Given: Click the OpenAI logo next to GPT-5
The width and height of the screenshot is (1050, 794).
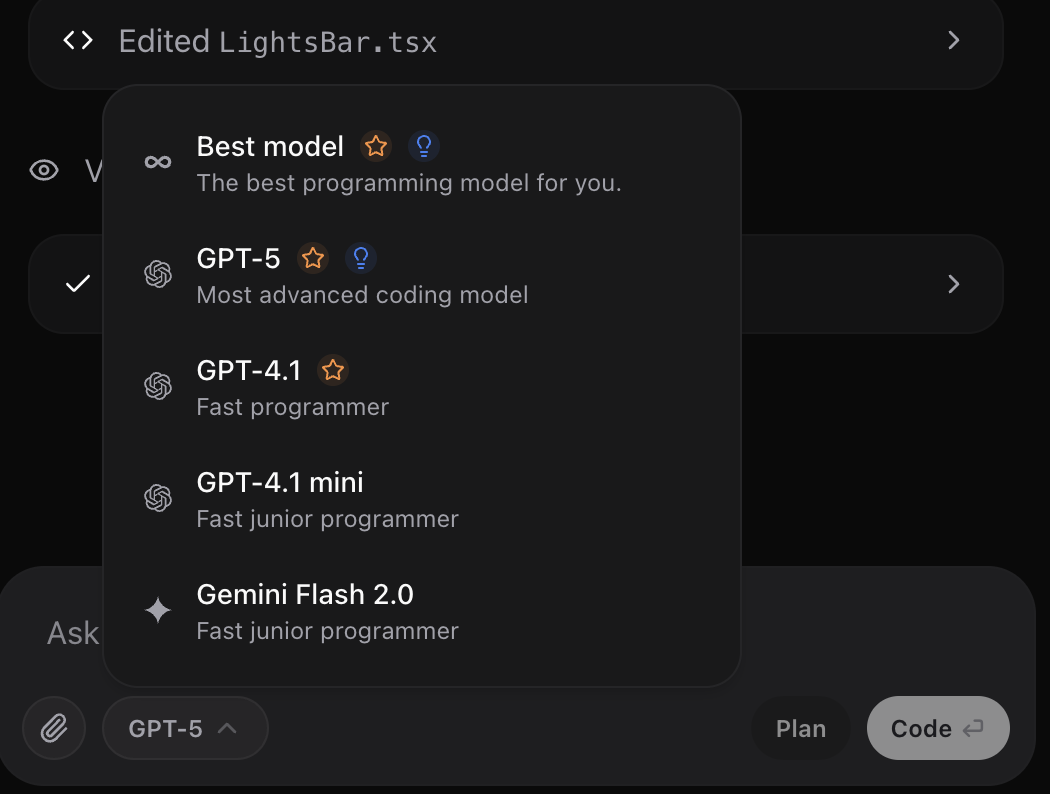Looking at the screenshot, I should [x=158, y=272].
